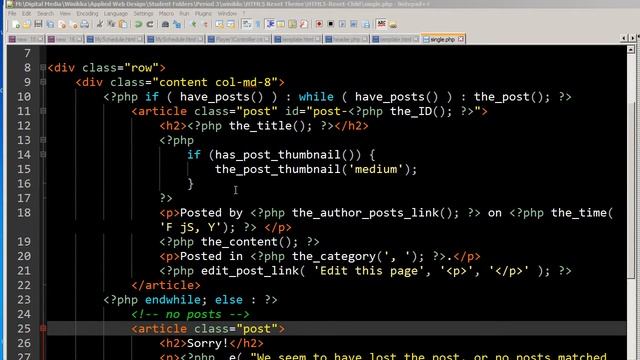Switch to the single.php tab
Screen dimensions: 640x360
coord(442,39)
